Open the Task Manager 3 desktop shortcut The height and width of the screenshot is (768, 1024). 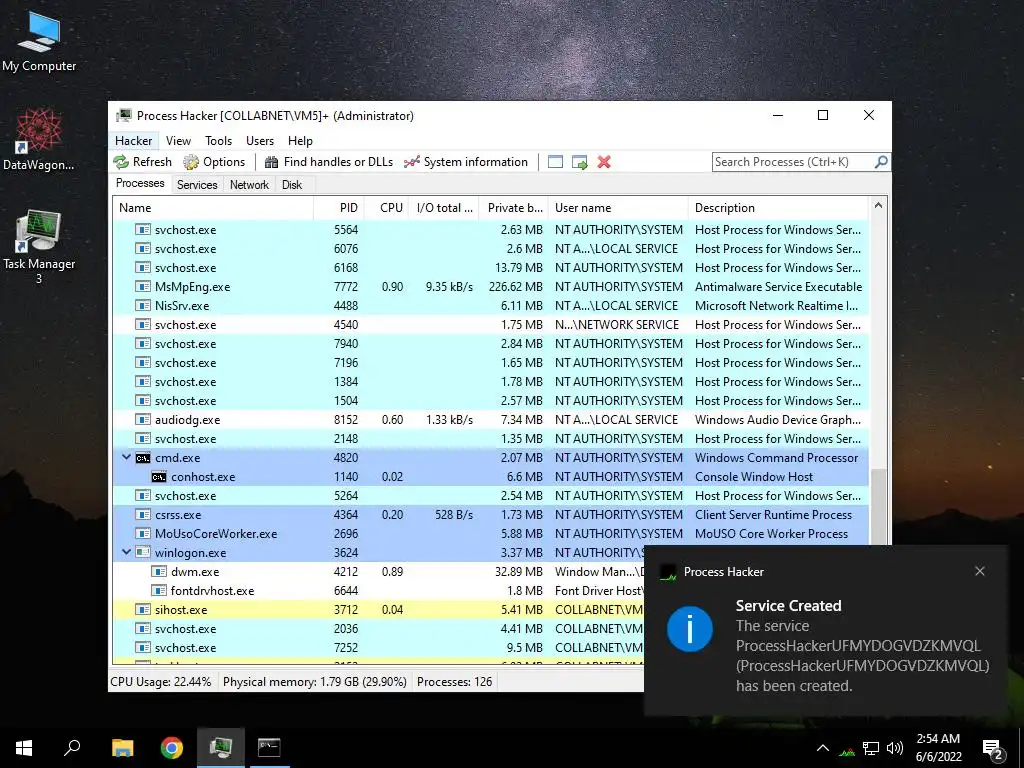coord(39,246)
